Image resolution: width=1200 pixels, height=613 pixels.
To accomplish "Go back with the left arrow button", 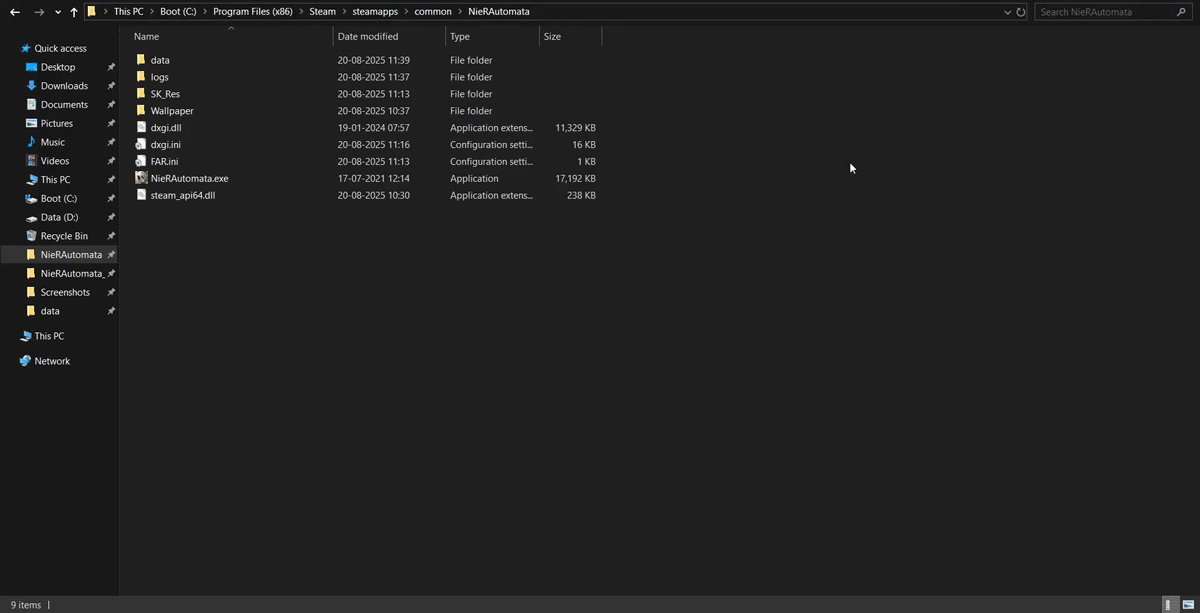I will (x=15, y=12).
